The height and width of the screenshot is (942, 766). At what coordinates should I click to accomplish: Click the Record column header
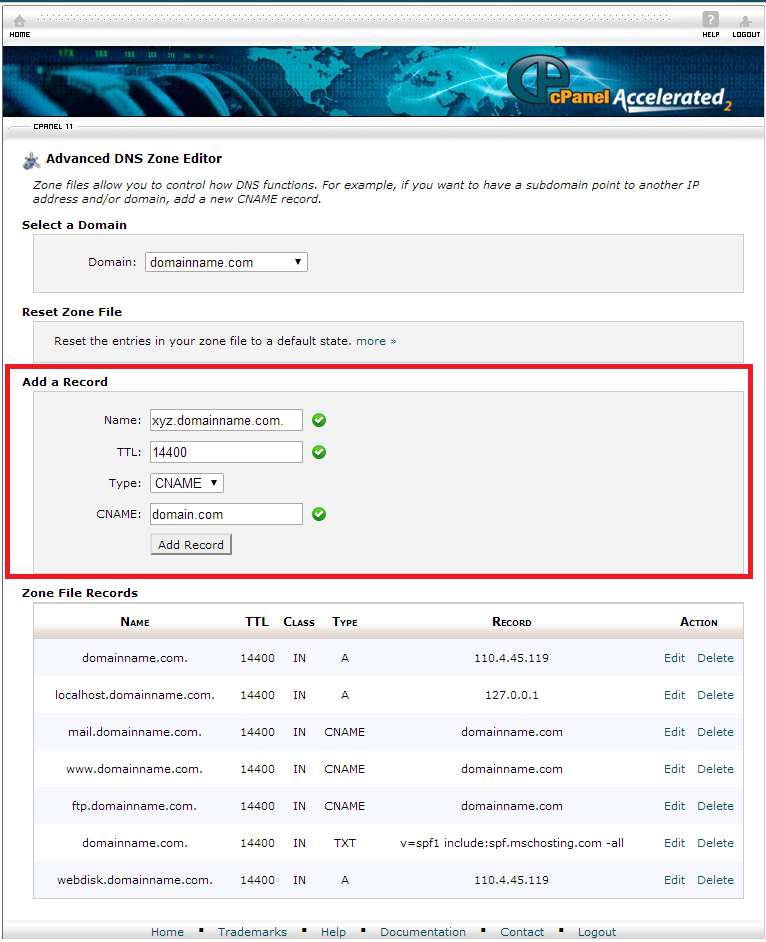click(511, 622)
